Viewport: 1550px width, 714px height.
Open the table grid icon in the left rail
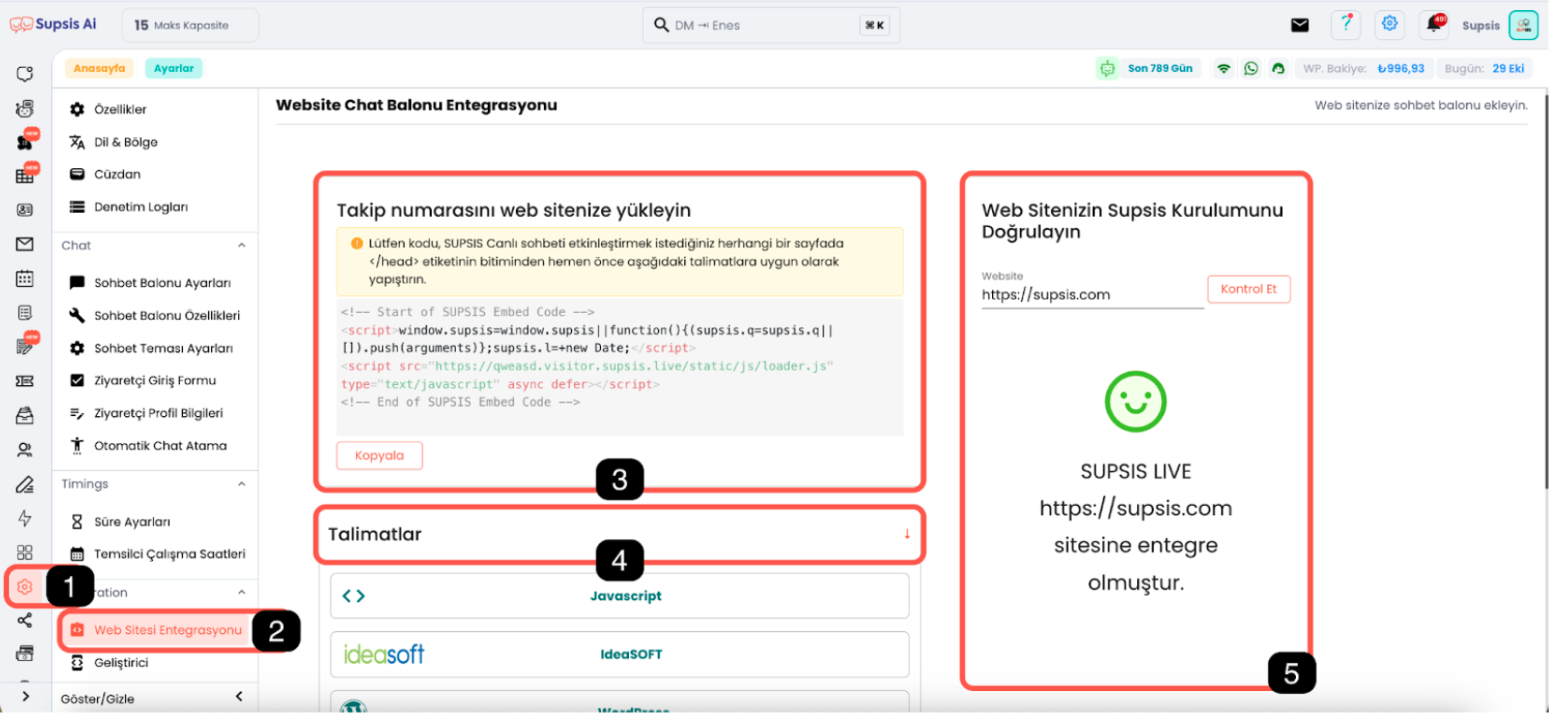tap(25, 176)
